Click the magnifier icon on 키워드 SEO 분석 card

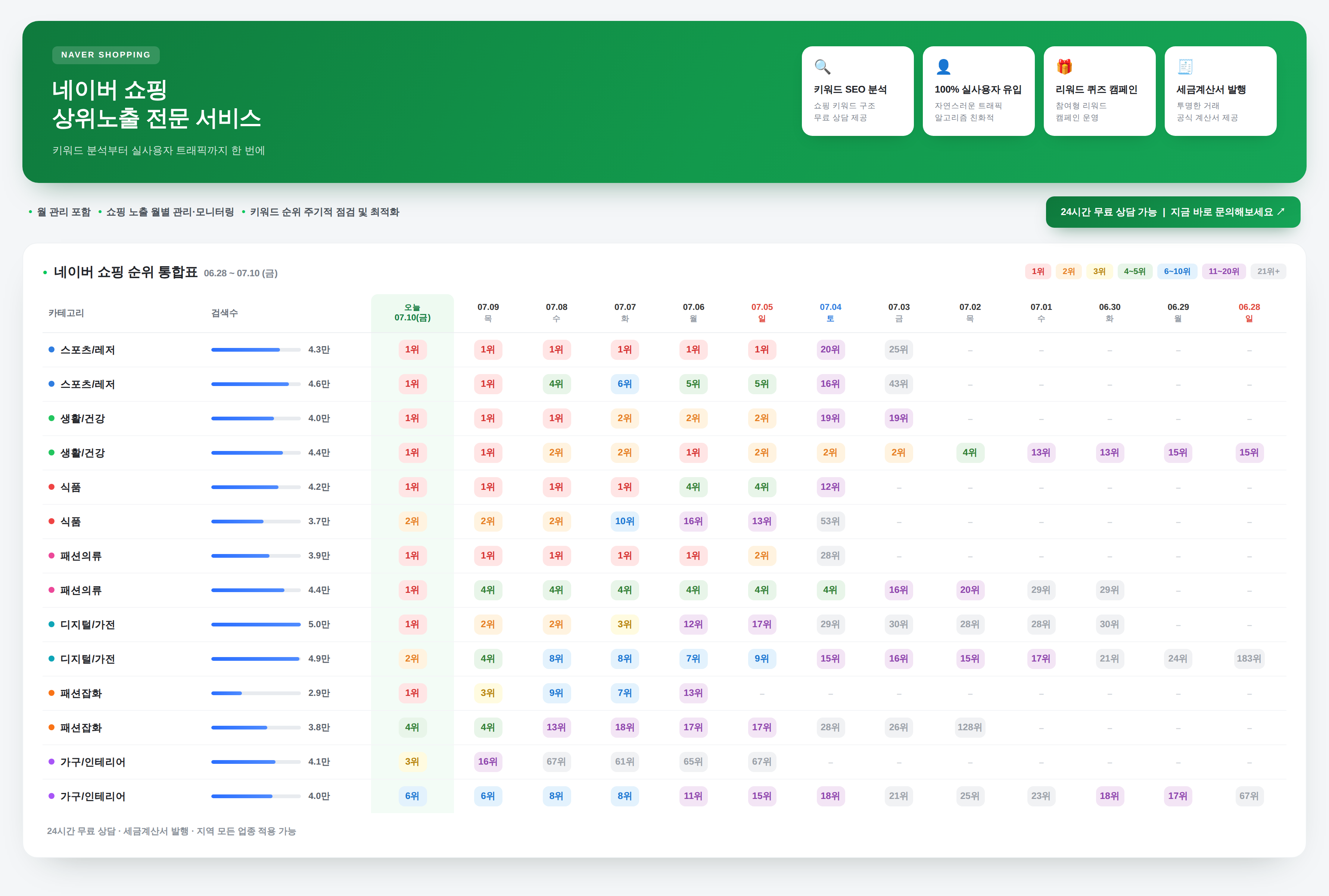click(822, 67)
